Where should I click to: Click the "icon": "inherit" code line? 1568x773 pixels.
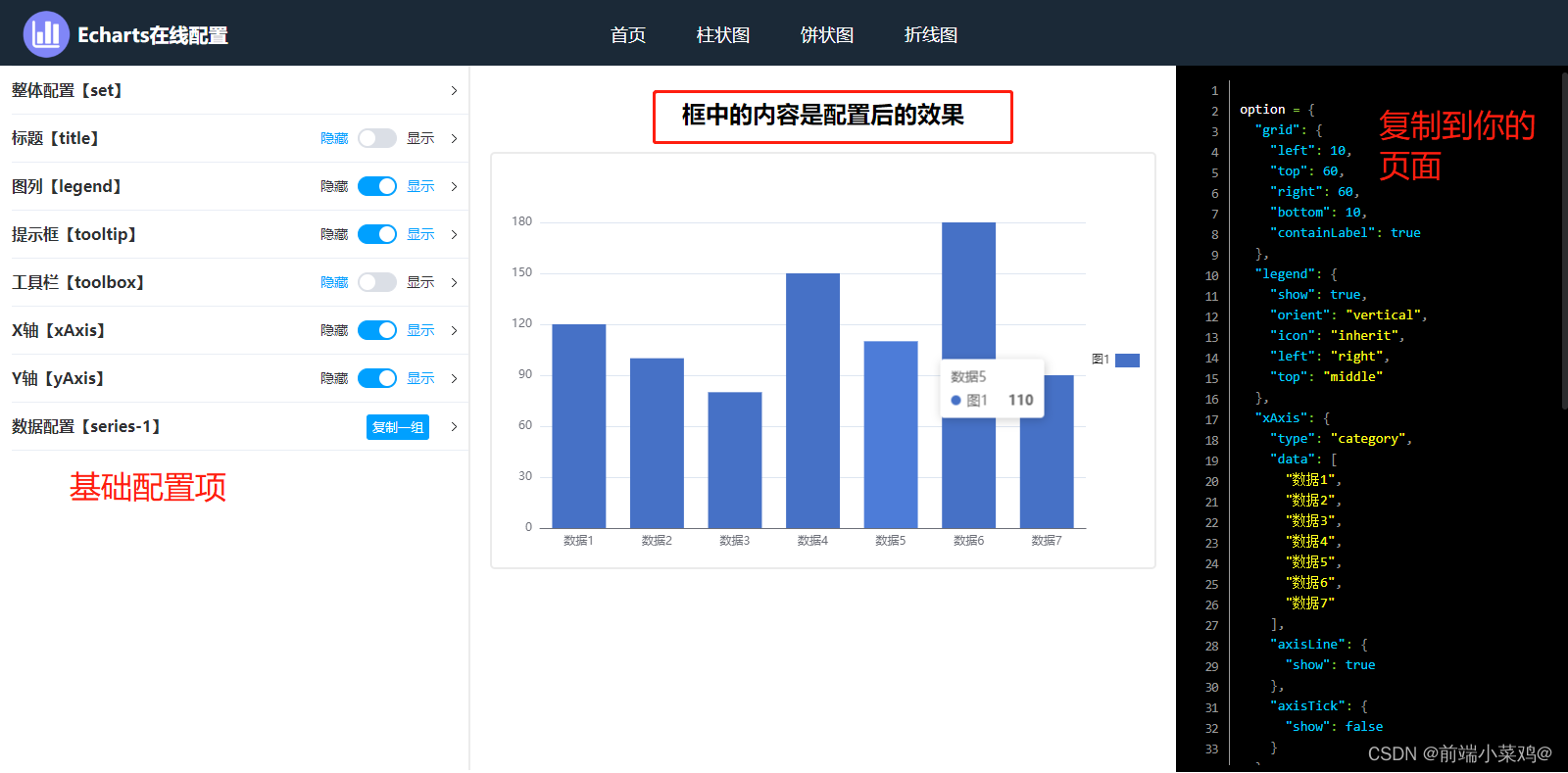coord(1338,336)
